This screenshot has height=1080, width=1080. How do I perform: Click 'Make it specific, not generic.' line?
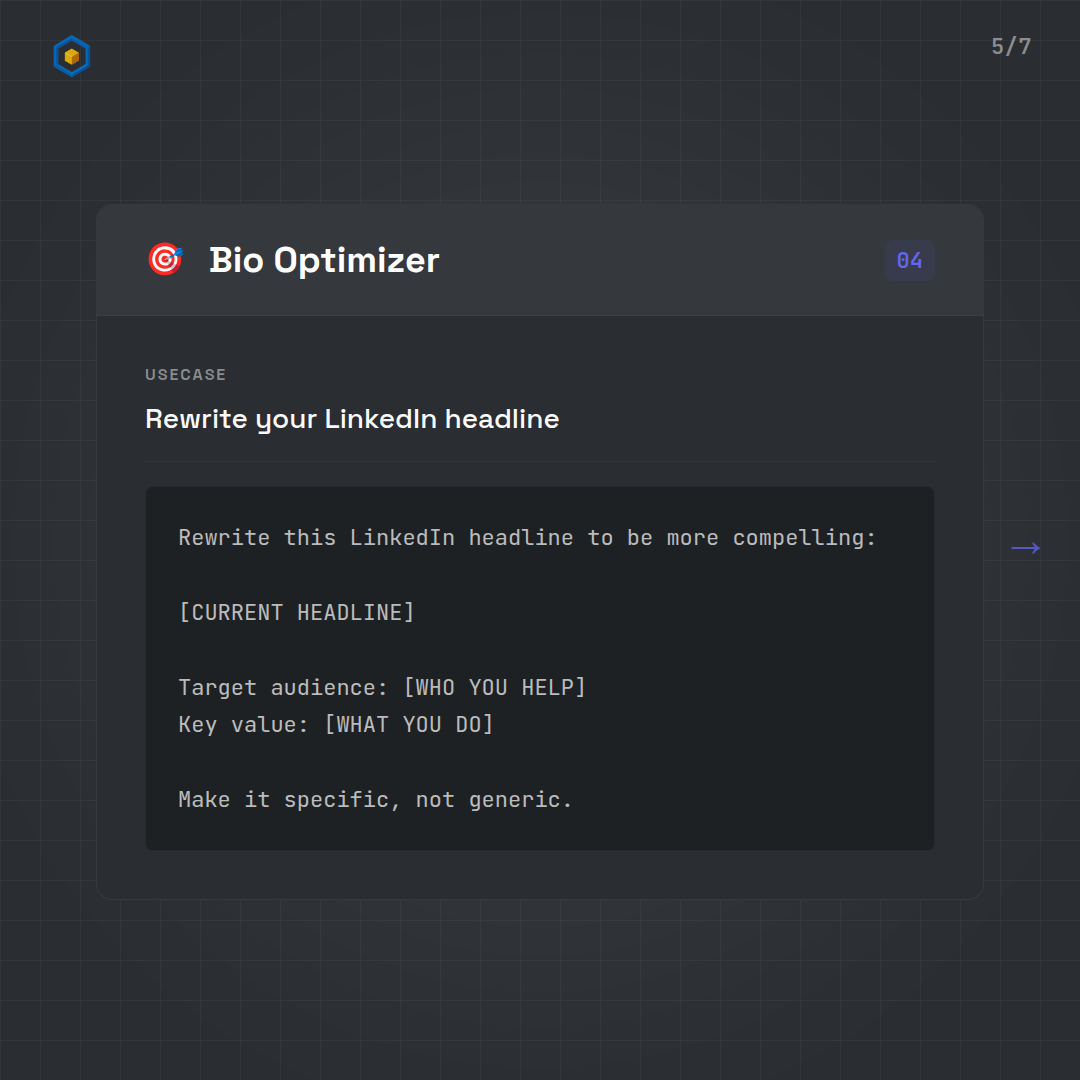coord(375,799)
